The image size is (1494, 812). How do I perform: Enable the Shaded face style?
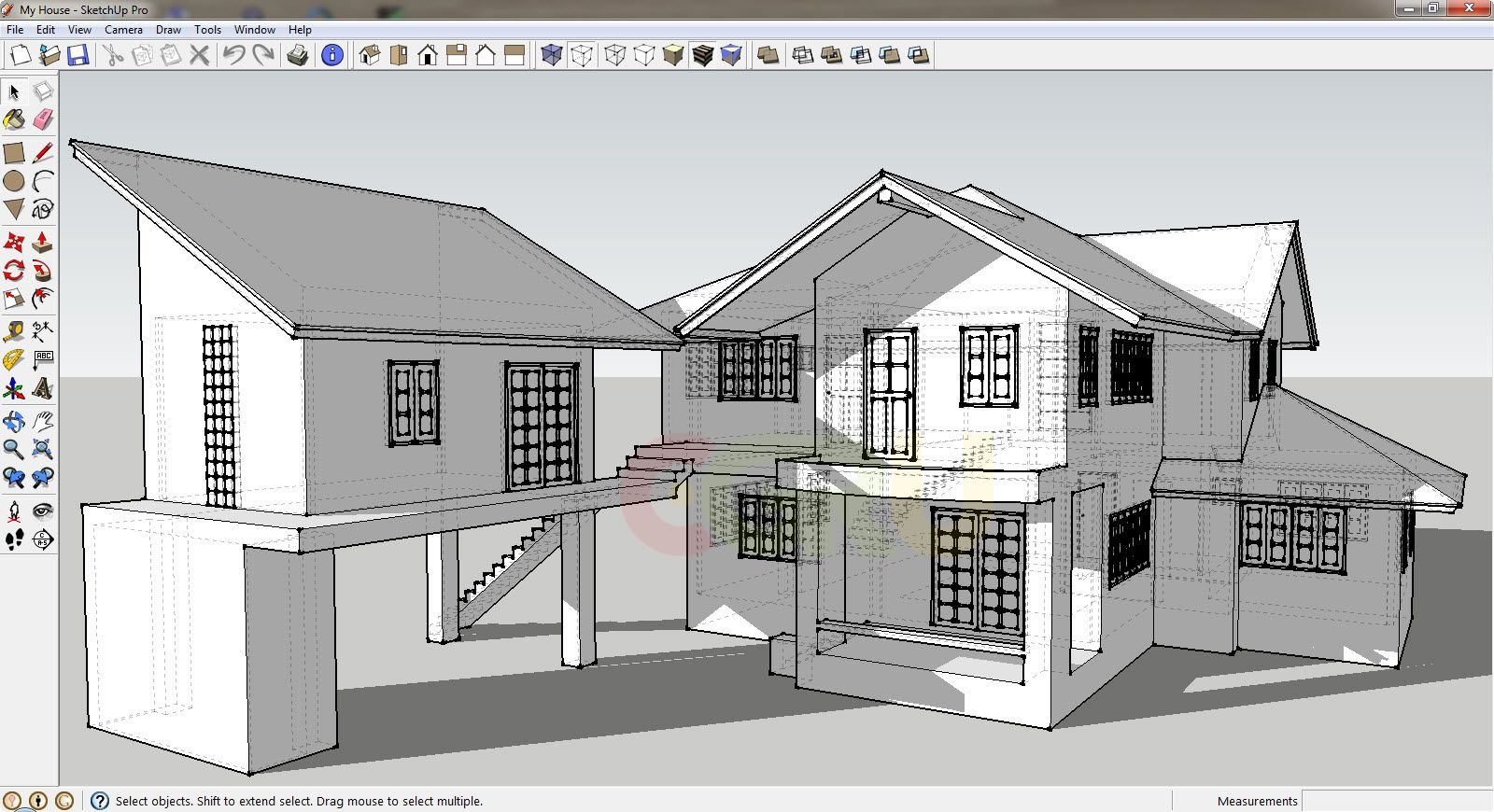[673, 55]
